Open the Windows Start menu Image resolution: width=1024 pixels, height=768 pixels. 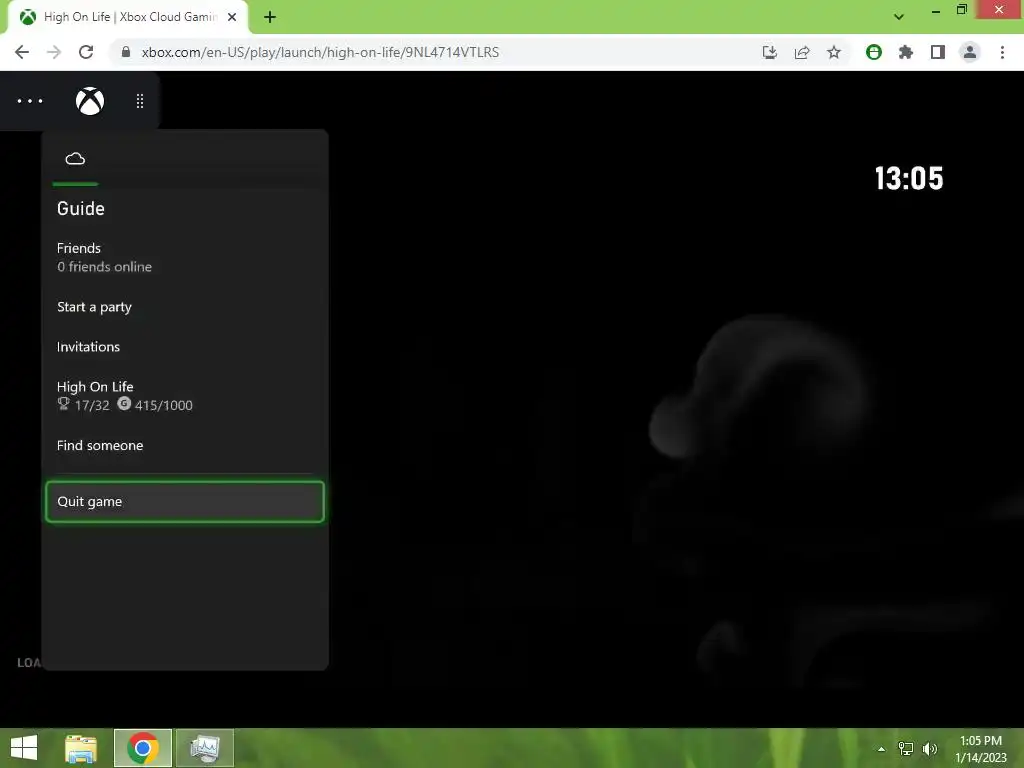point(24,748)
